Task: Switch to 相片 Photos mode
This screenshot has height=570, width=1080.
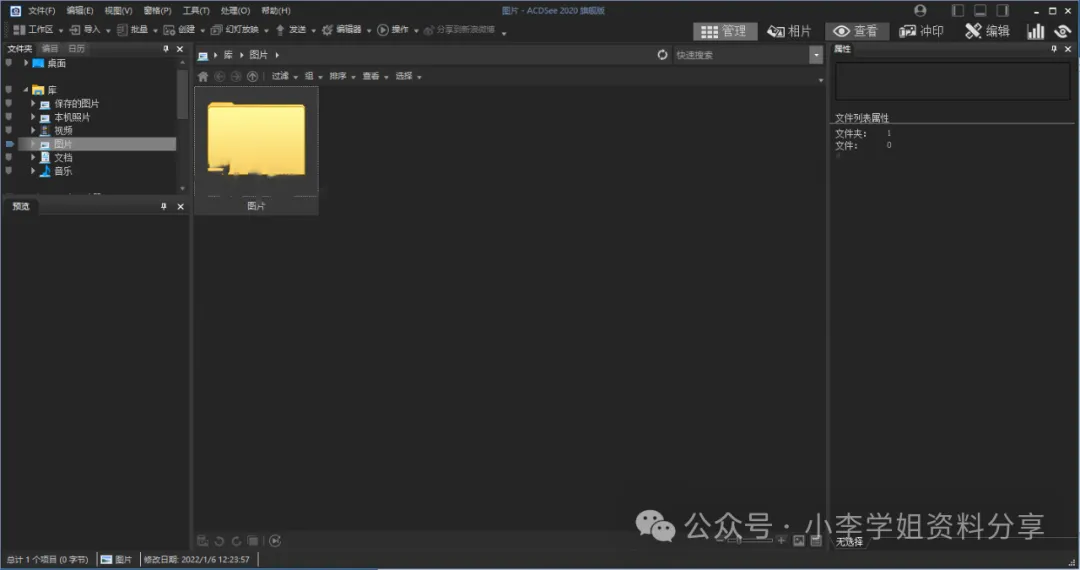Action: point(789,31)
